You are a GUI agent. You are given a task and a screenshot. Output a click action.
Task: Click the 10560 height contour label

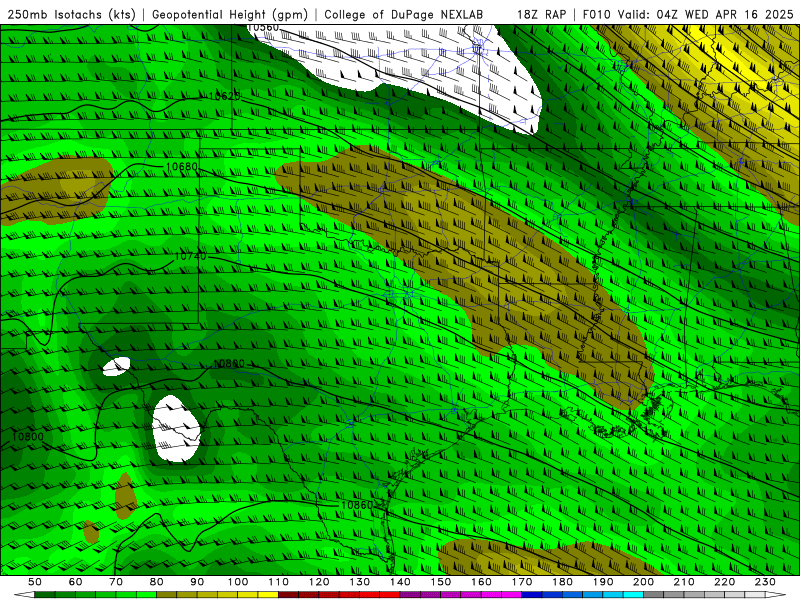(263, 28)
